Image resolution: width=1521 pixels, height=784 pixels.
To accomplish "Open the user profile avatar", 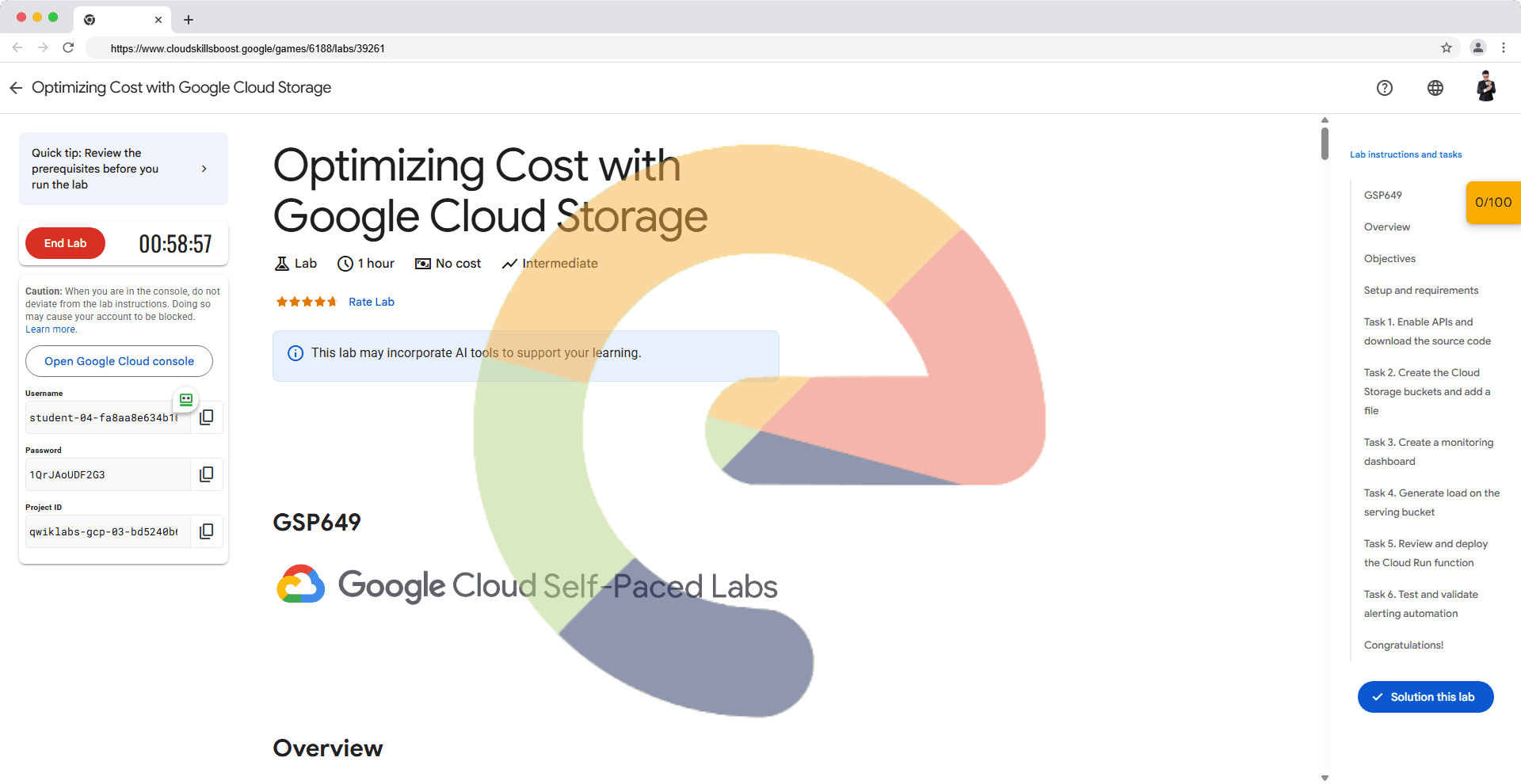I will coord(1485,87).
